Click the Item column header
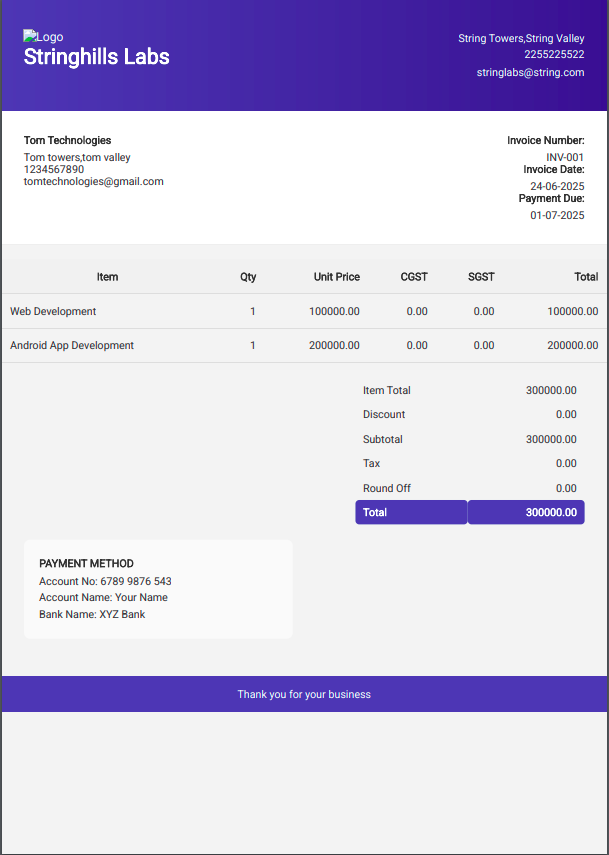 pyautogui.click(x=107, y=277)
